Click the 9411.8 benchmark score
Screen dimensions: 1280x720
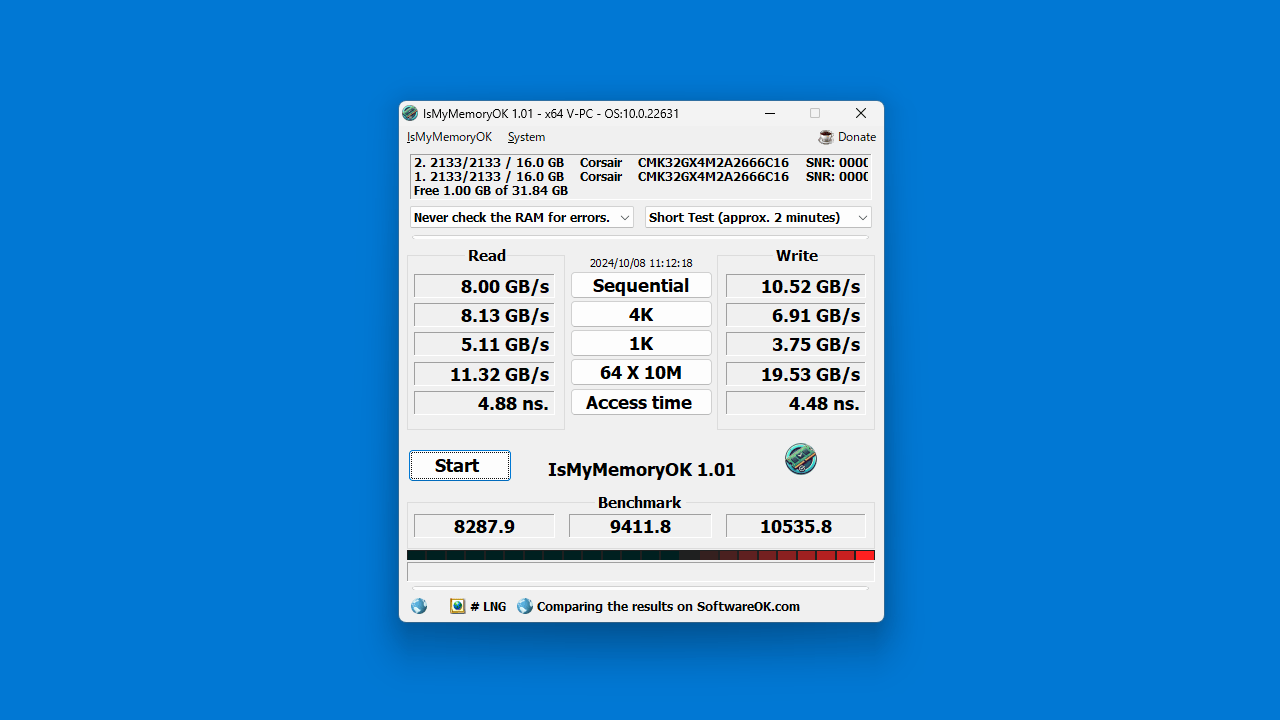click(x=640, y=526)
